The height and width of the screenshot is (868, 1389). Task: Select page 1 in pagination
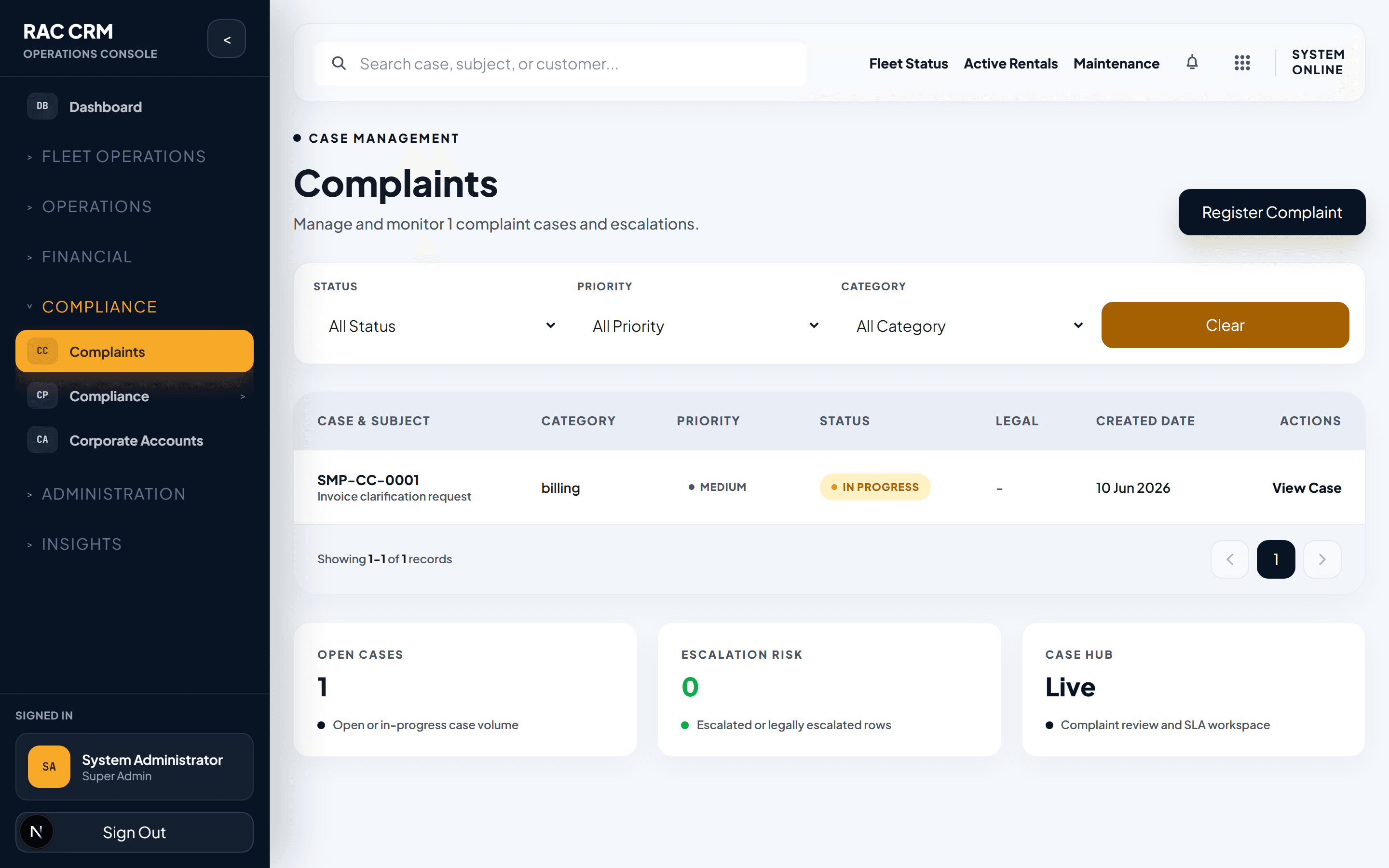click(1275, 559)
